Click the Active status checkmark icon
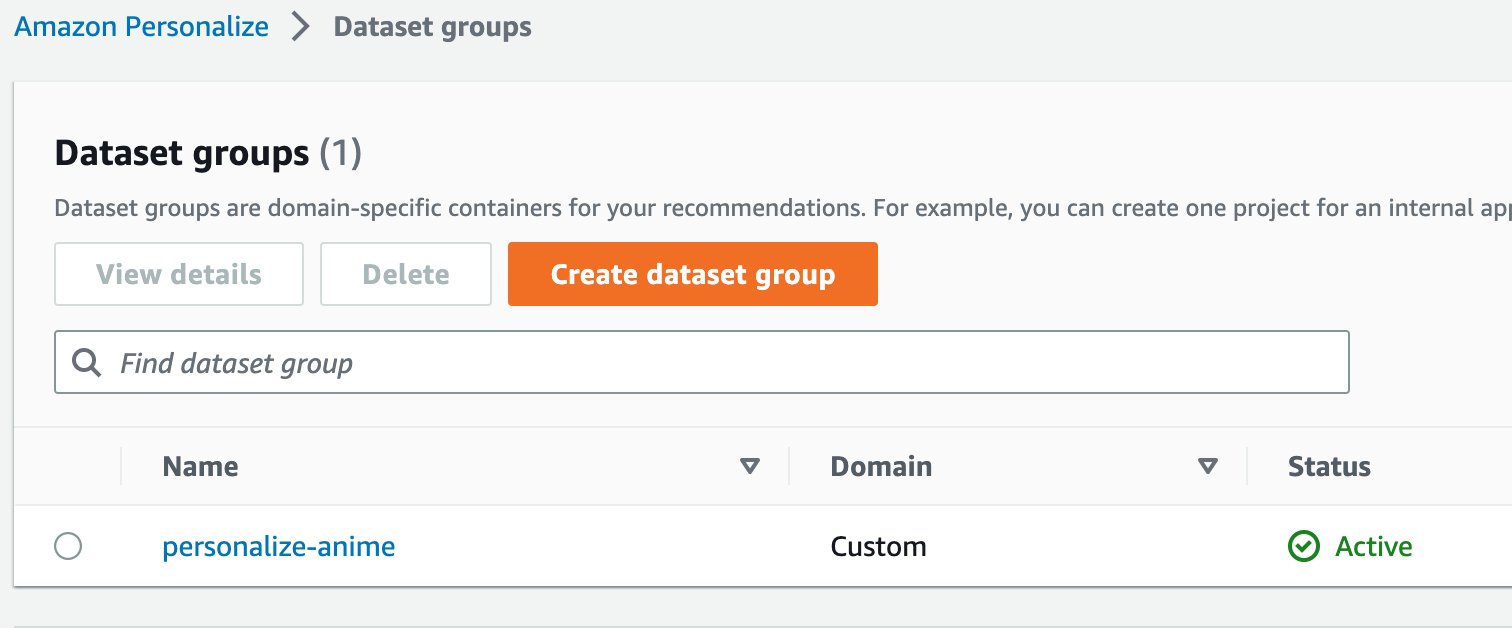Screen dimensions: 1512x628 pos(1303,546)
